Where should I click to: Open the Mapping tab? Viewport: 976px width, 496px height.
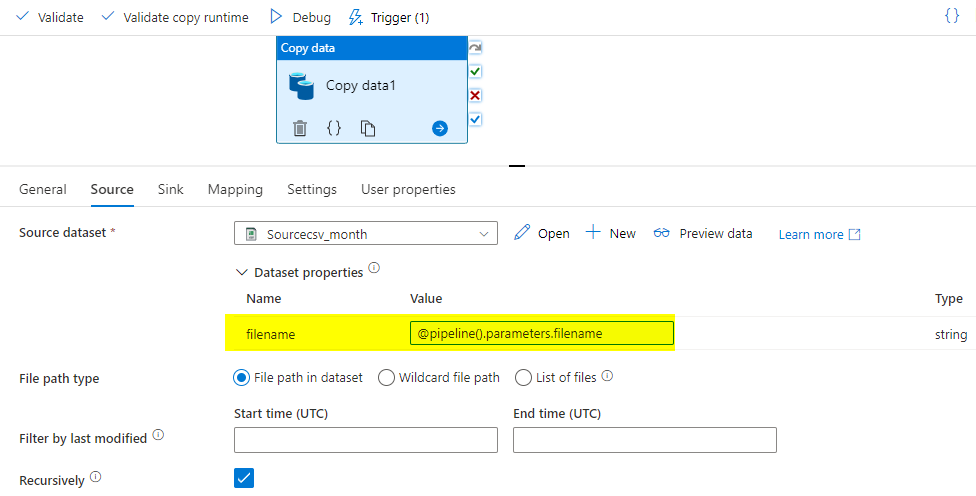(235, 189)
